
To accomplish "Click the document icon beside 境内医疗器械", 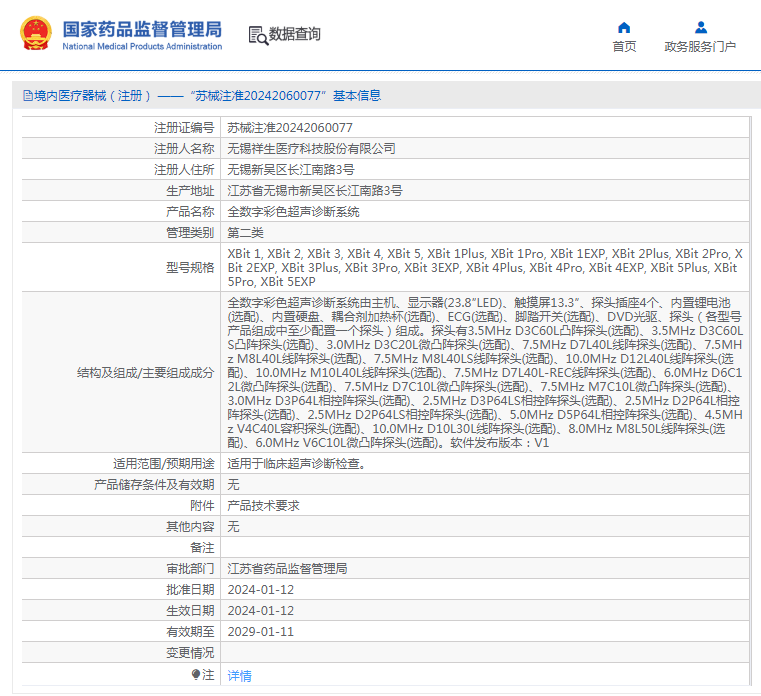I will [28, 96].
